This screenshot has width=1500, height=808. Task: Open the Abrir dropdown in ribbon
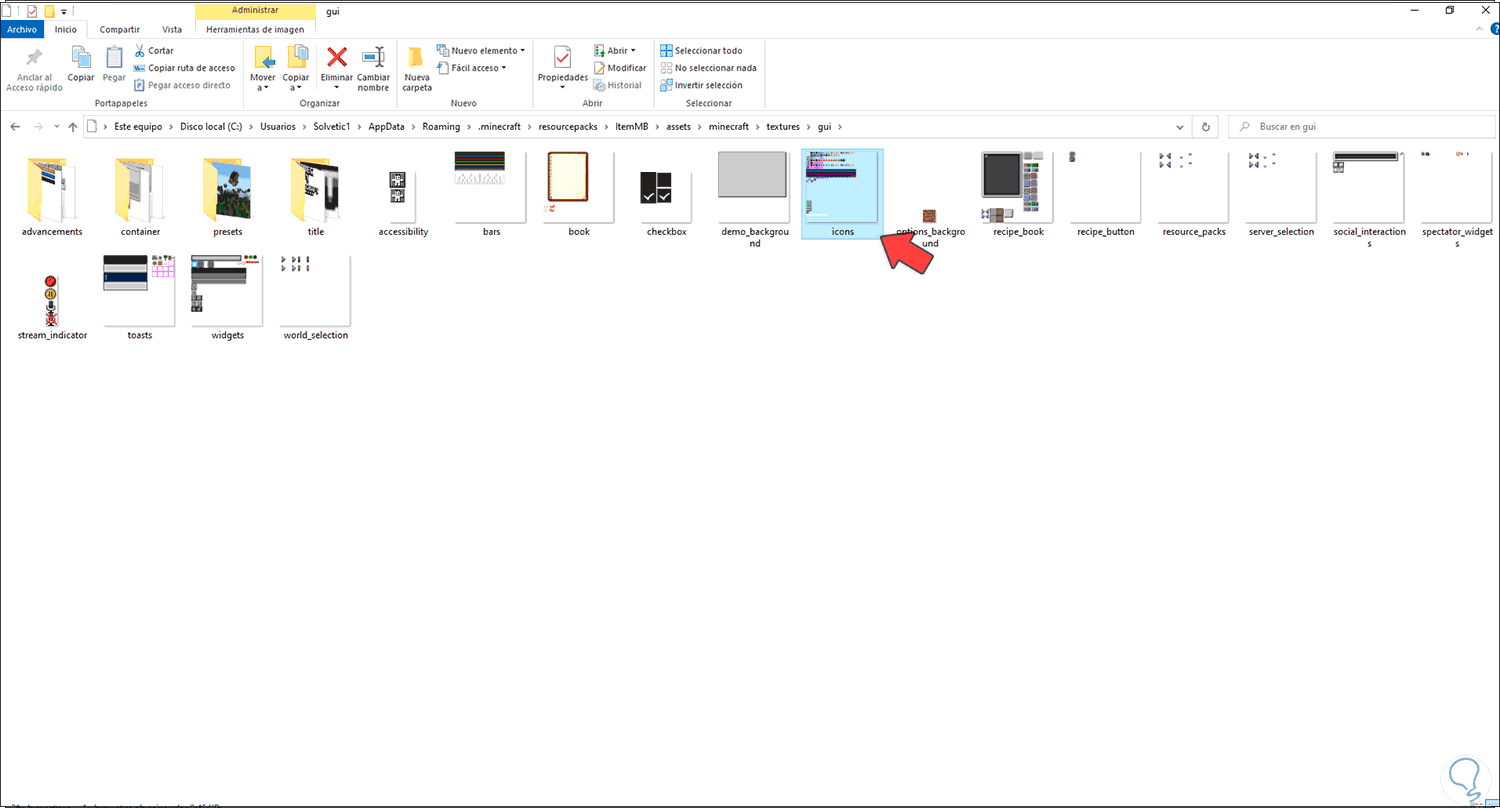615,50
